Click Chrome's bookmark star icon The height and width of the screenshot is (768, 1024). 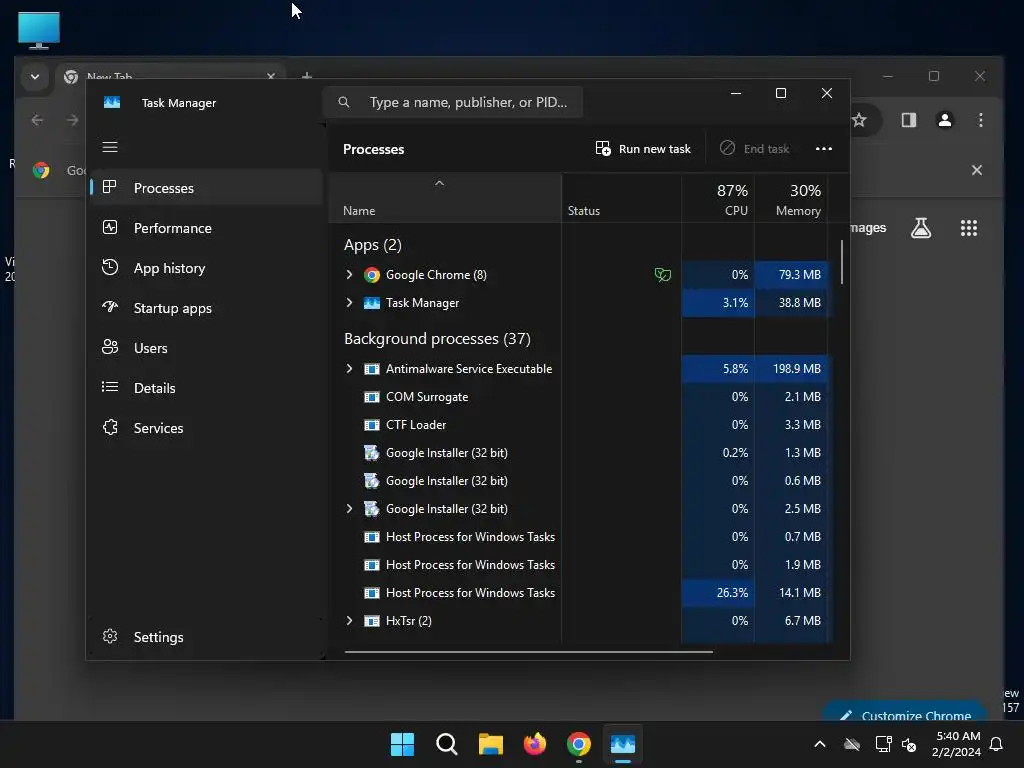[859, 120]
